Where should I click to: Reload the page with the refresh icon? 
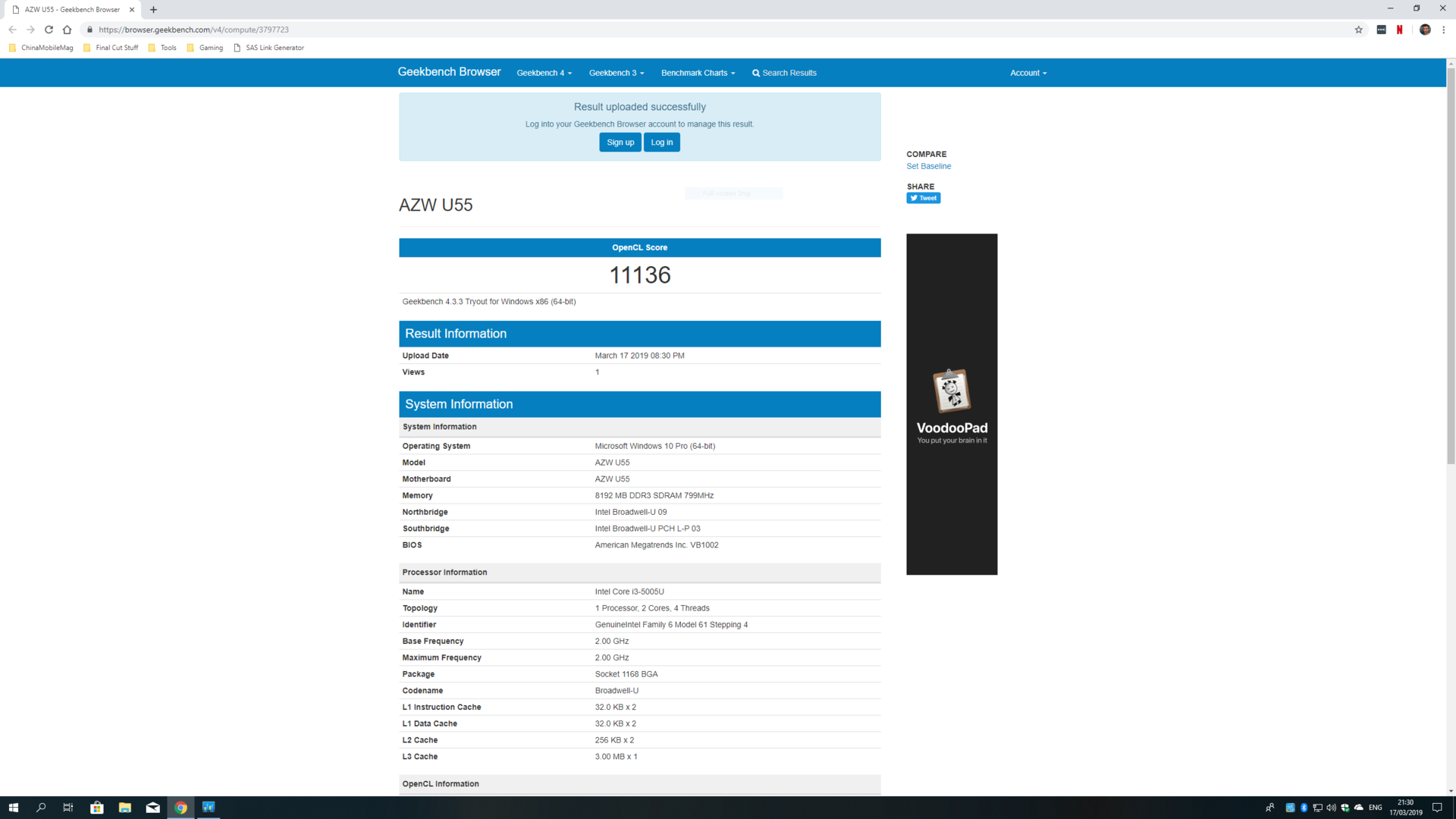[x=49, y=30]
